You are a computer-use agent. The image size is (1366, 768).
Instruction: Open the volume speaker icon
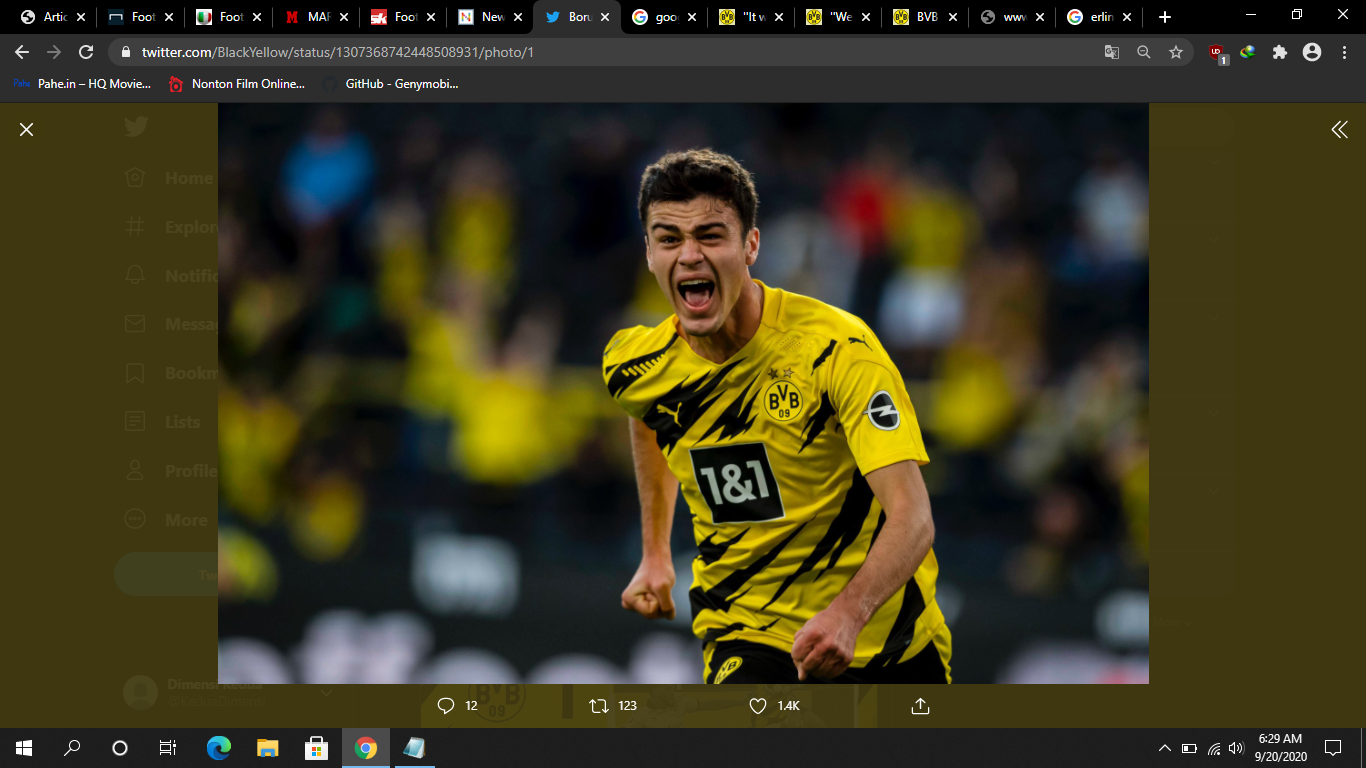[1236, 747]
